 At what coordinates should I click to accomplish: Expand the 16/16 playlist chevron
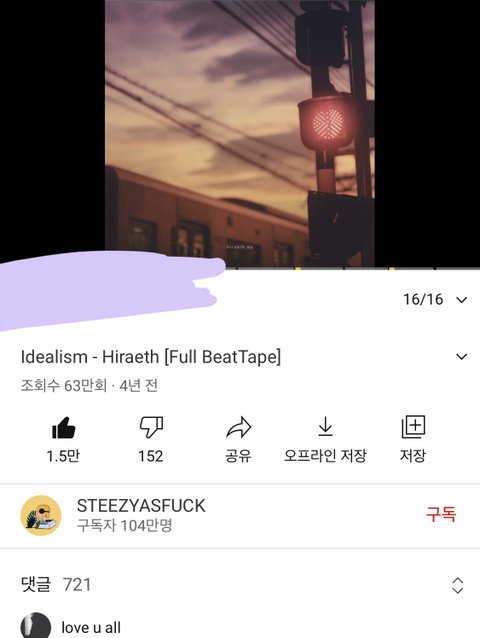(x=462, y=300)
